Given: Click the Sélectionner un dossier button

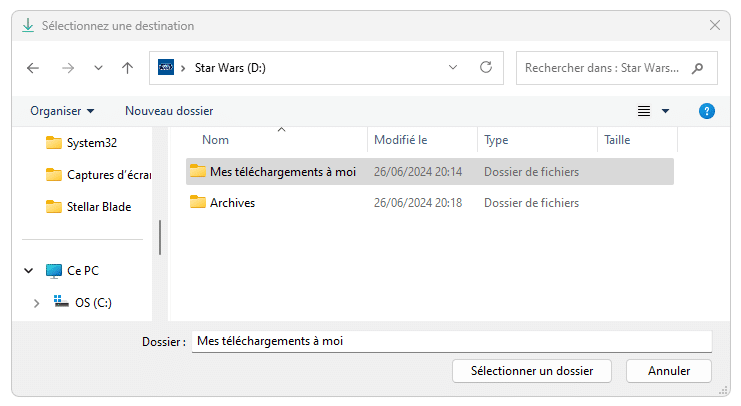Looking at the screenshot, I should point(531,370).
